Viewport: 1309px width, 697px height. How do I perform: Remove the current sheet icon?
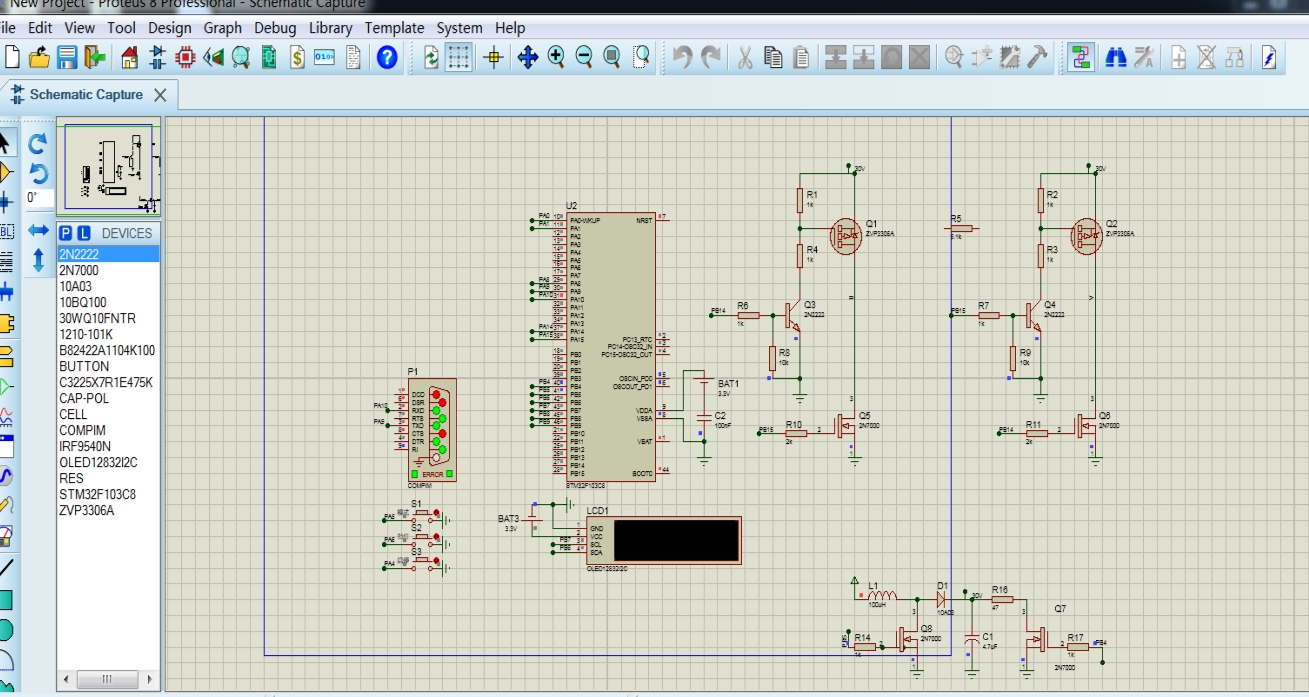(1207, 57)
